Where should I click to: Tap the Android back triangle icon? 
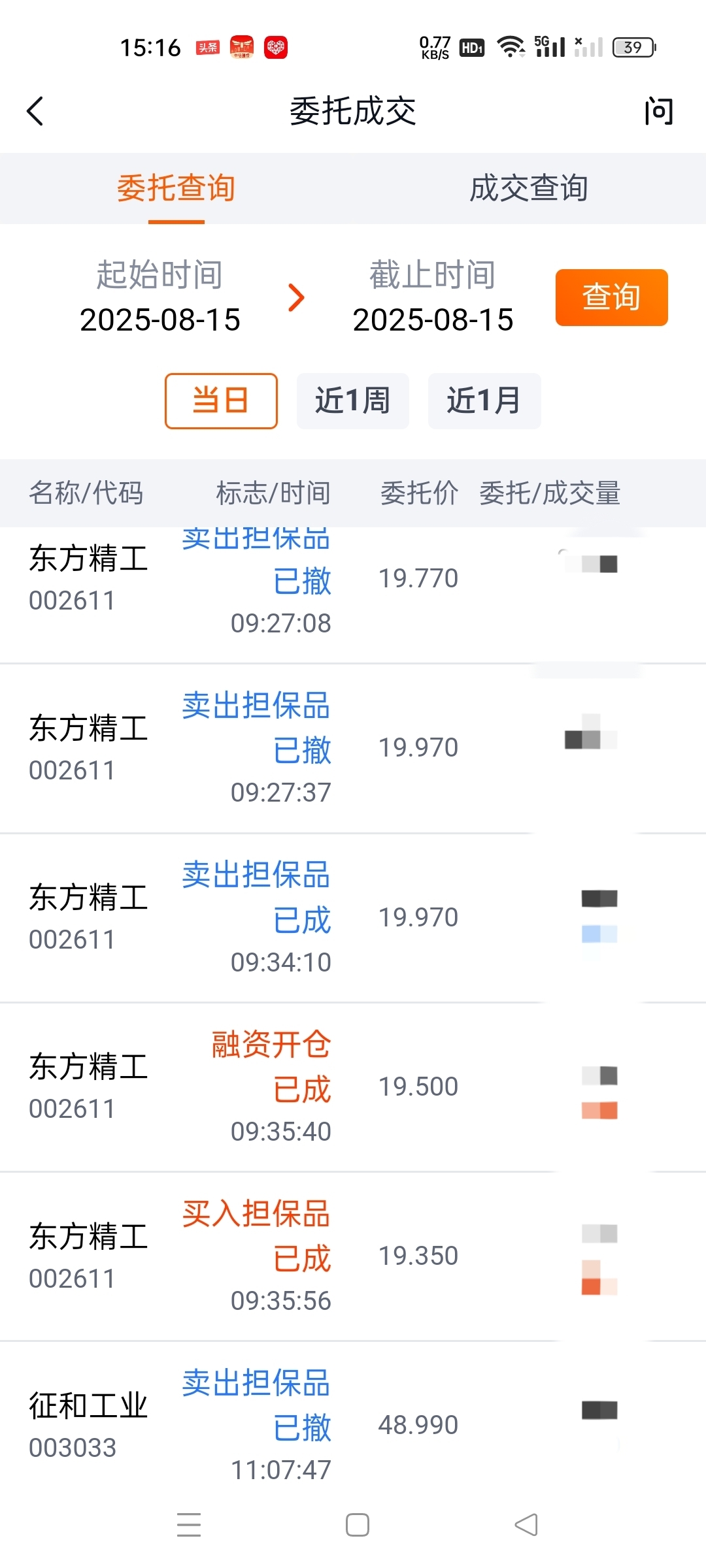tap(526, 1524)
